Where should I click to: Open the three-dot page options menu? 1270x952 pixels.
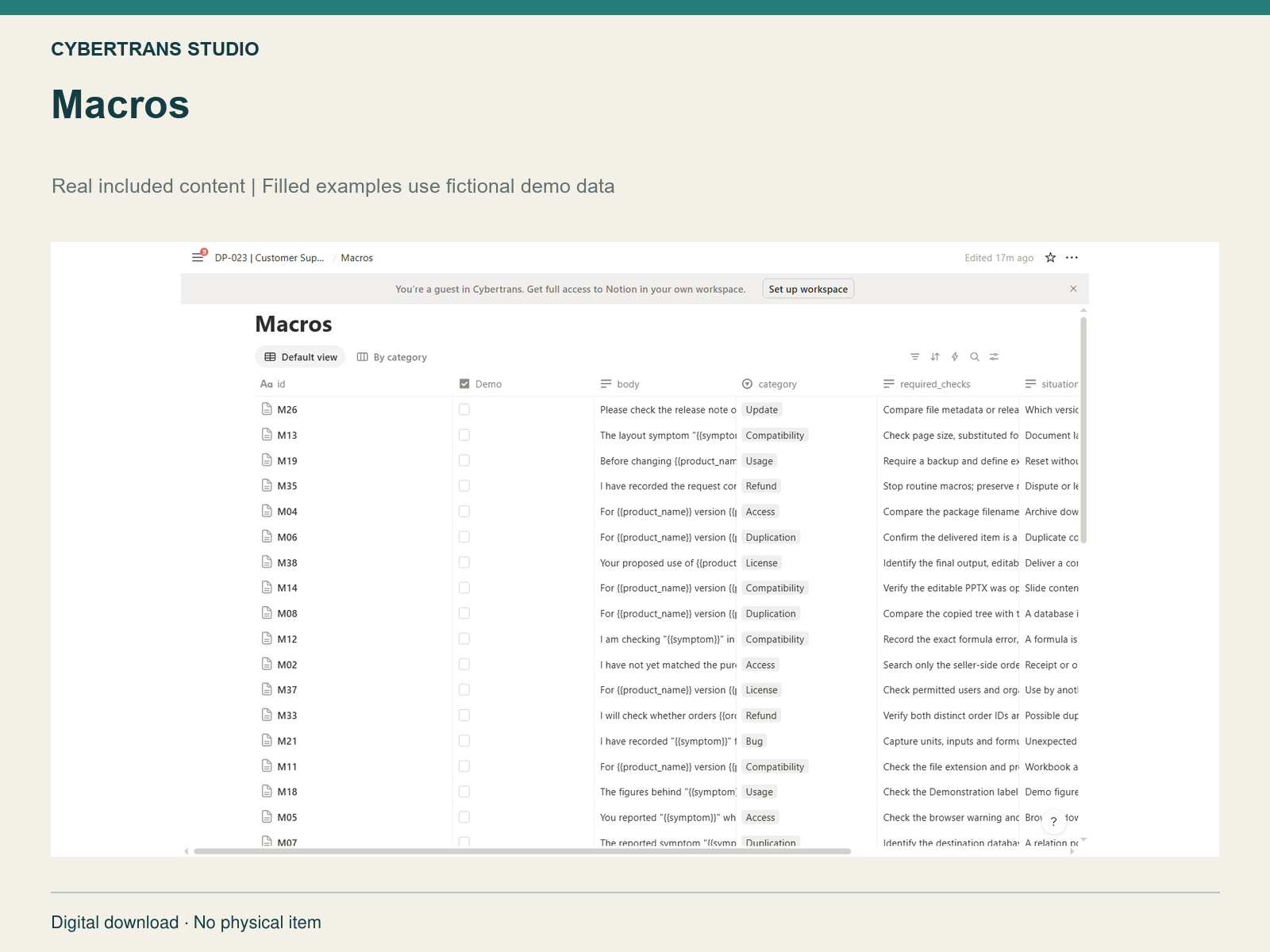1072,257
